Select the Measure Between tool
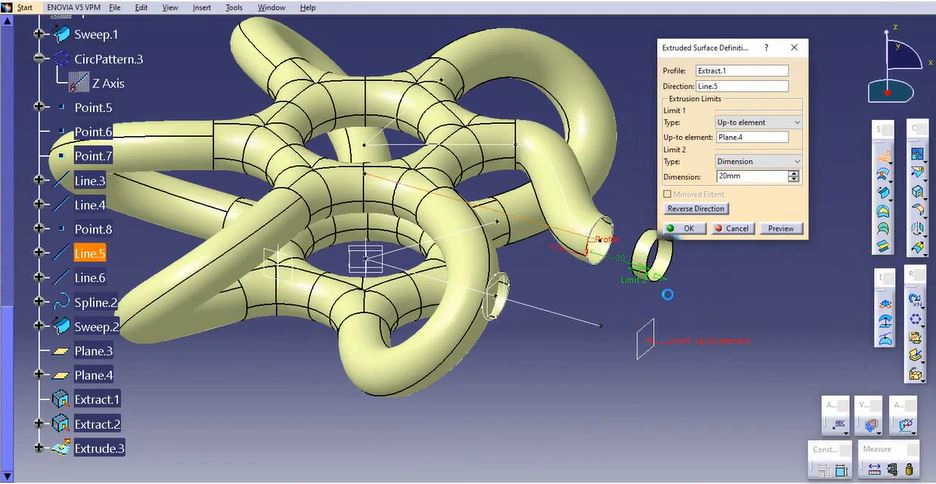Image resolution: width=936 pixels, height=484 pixels. click(875, 469)
